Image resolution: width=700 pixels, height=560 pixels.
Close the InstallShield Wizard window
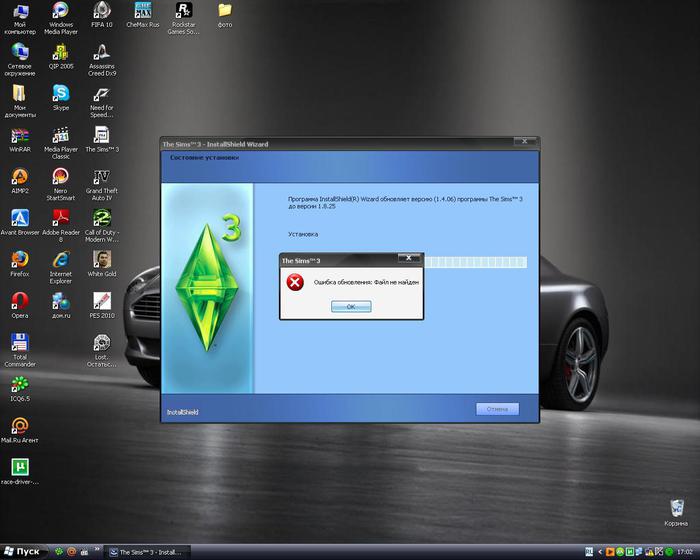coord(525,141)
